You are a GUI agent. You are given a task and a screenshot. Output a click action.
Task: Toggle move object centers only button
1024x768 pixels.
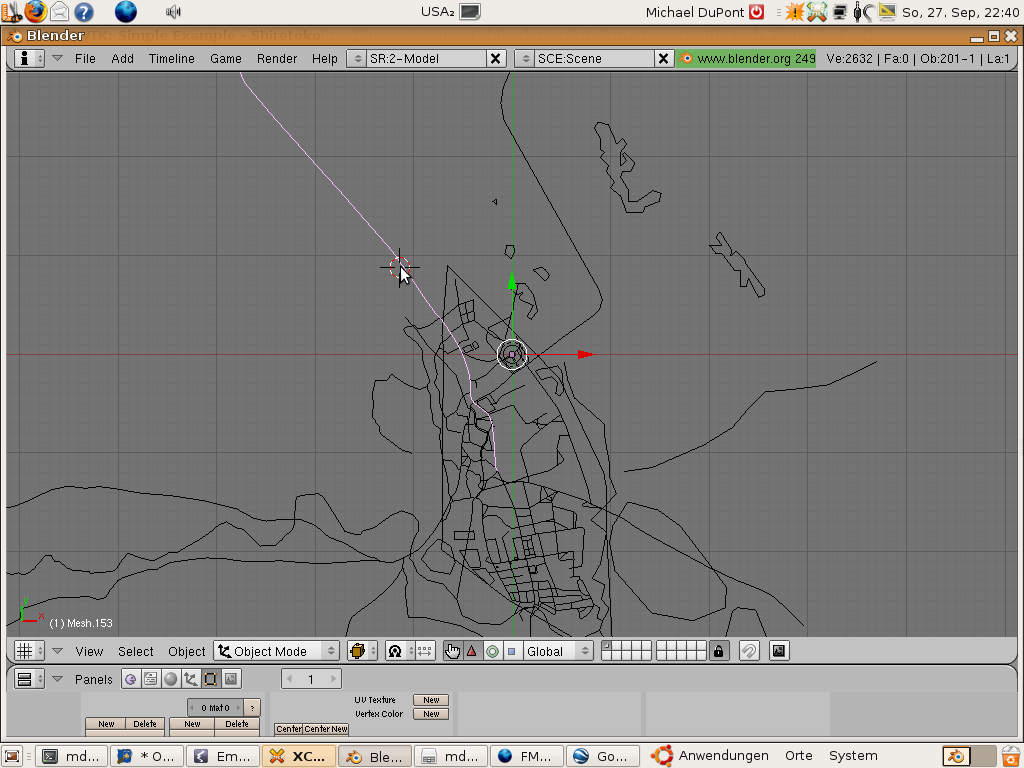(x=424, y=651)
